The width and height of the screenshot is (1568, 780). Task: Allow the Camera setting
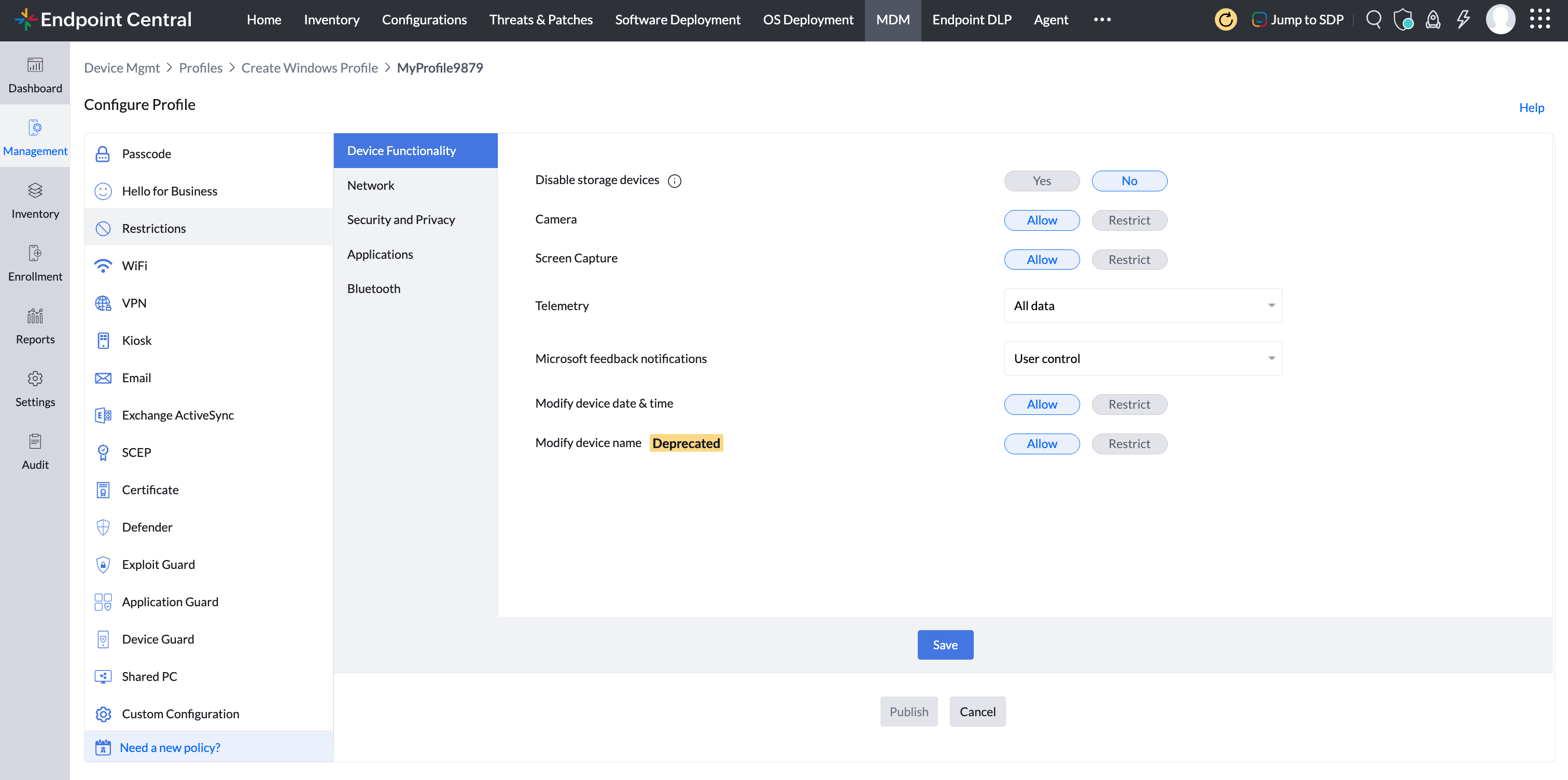pyautogui.click(x=1042, y=220)
